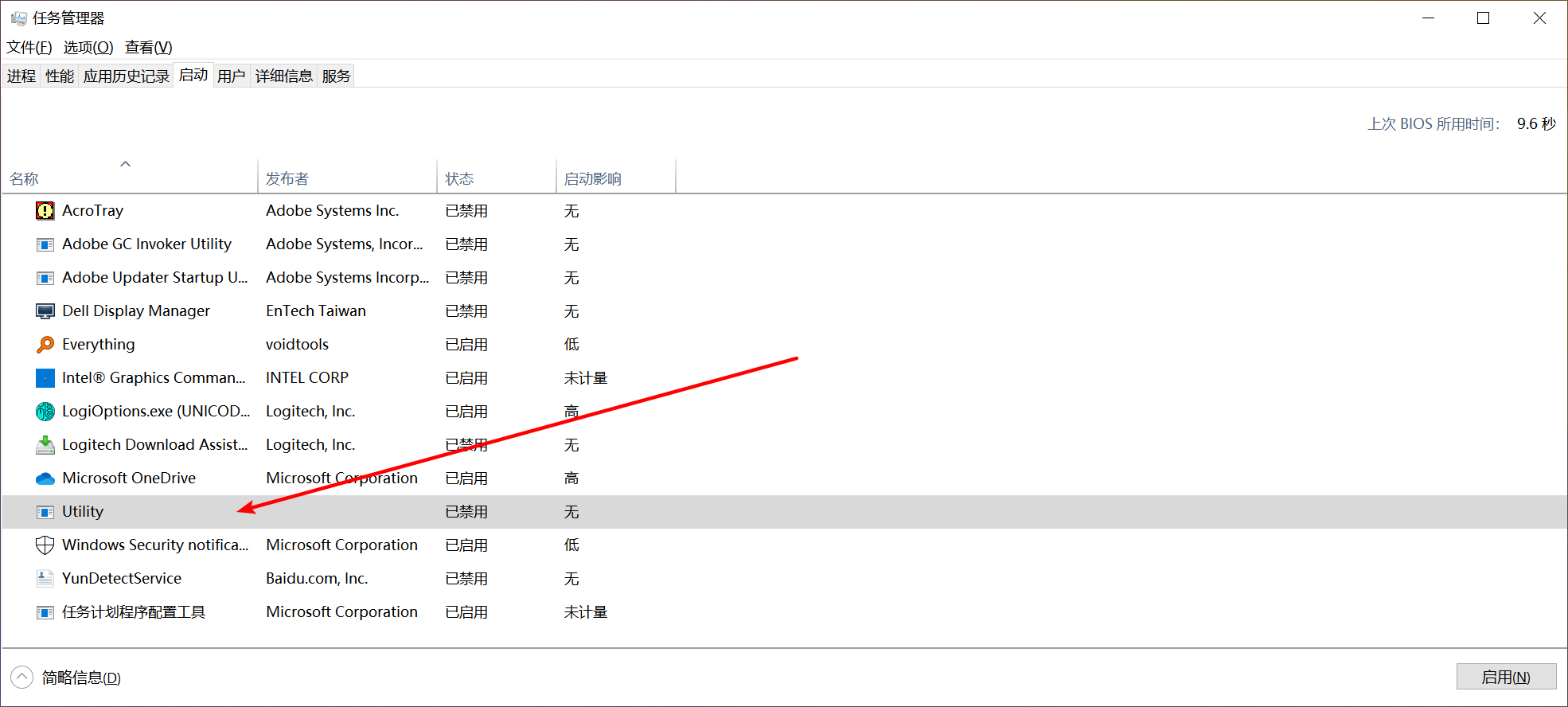Click 已禁用 status in Utility row
Screen dimensions: 1568x707
pos(466,511)
